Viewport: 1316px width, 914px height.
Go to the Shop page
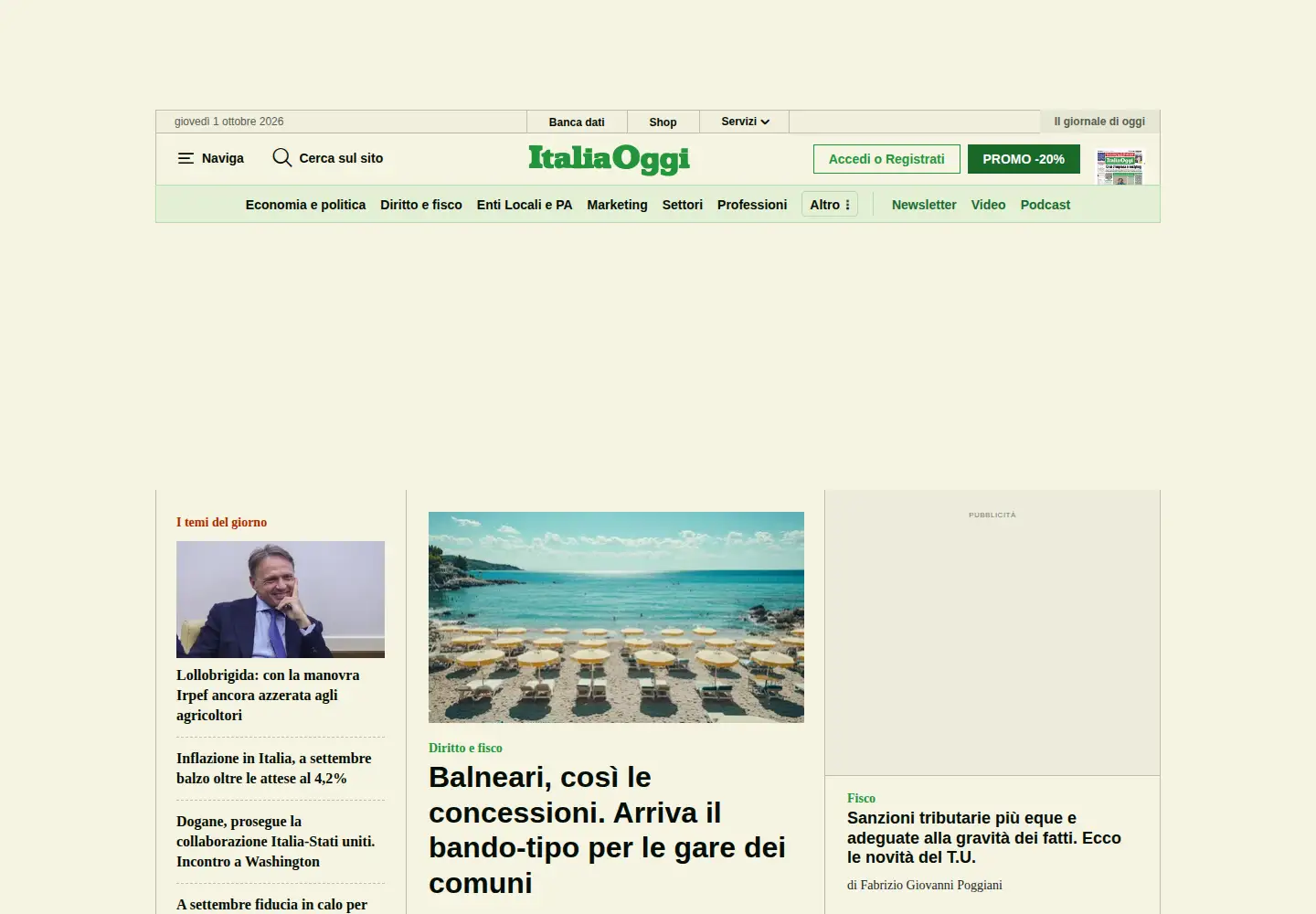tap(663, 122)
